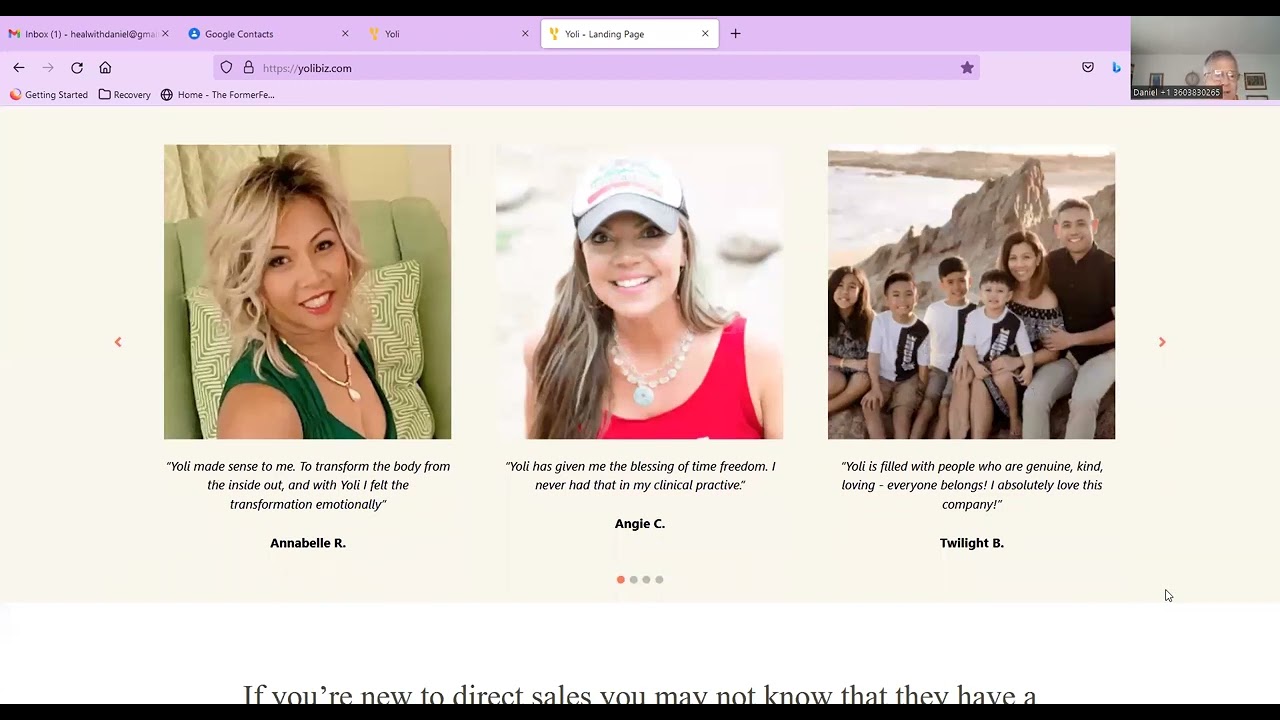Click the Bing icon in the toolbar
Image resolution: width=1280 pixels, height=720 pixels.
(x=1116, y=68)
